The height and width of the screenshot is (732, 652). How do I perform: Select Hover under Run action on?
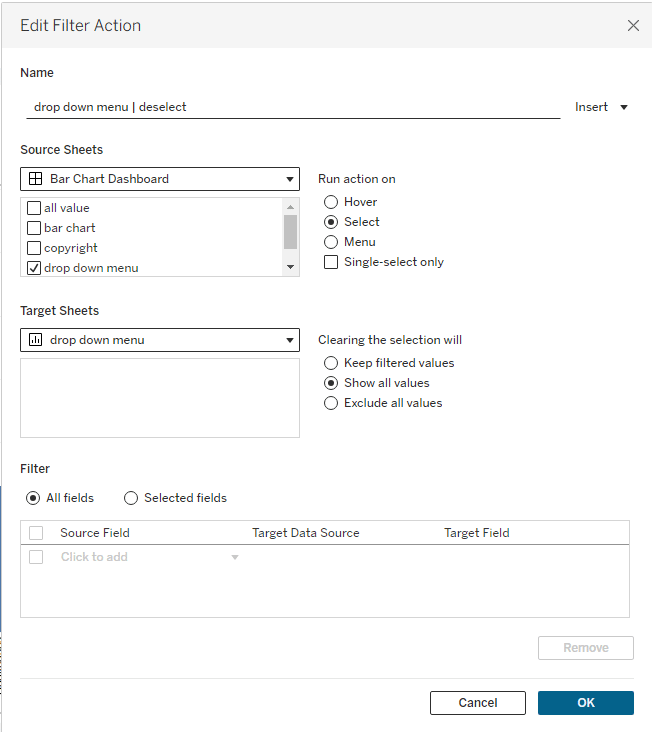pos(331,202)
